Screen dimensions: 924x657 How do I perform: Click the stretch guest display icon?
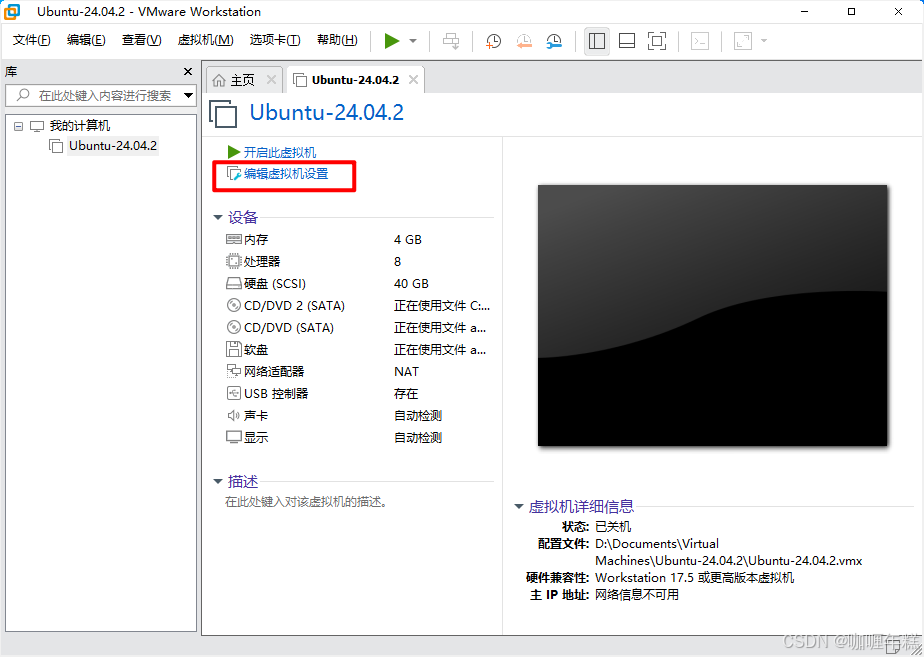tap(742, 41)
